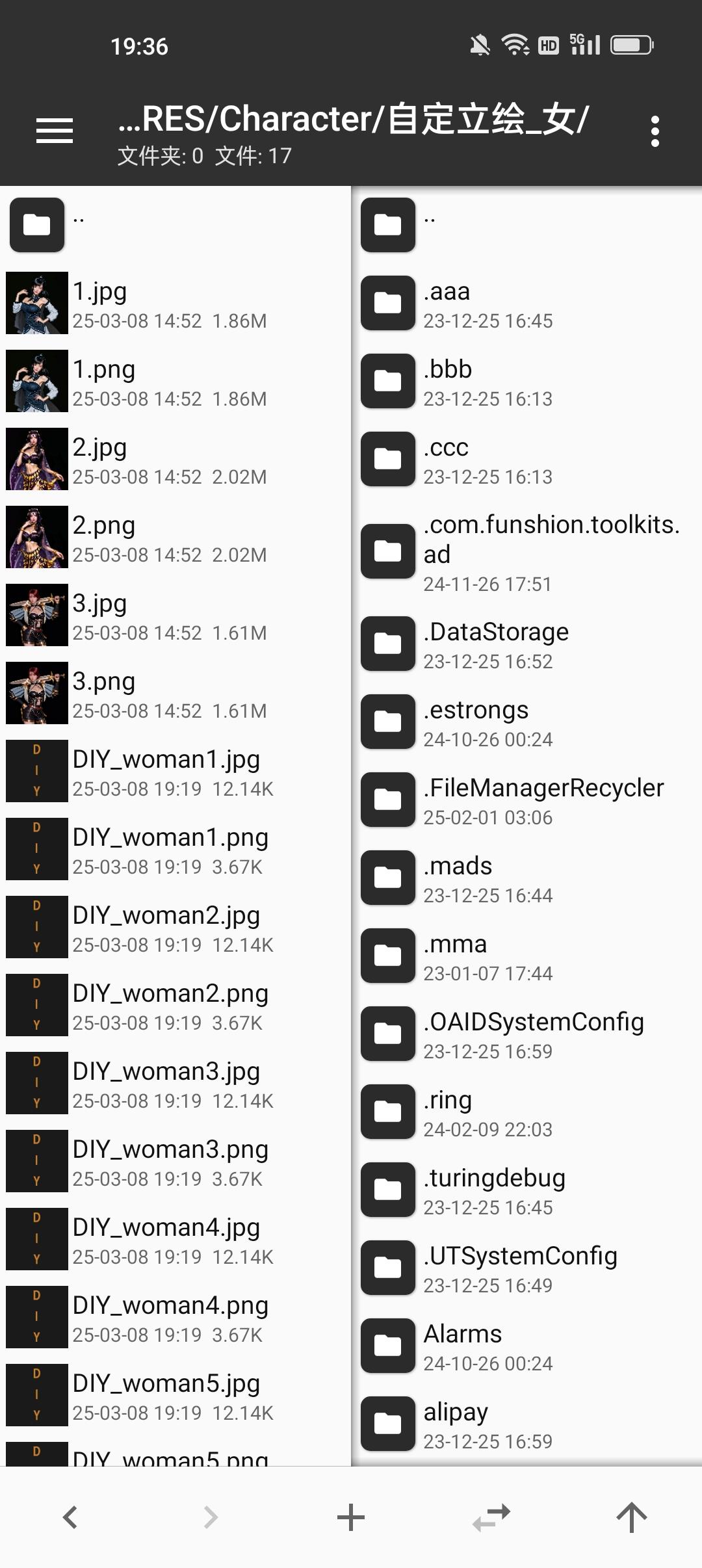Open the .aaa folder icon
Image resolution: width=702 pixels, height=1568 pixels.
click(388, 303)
